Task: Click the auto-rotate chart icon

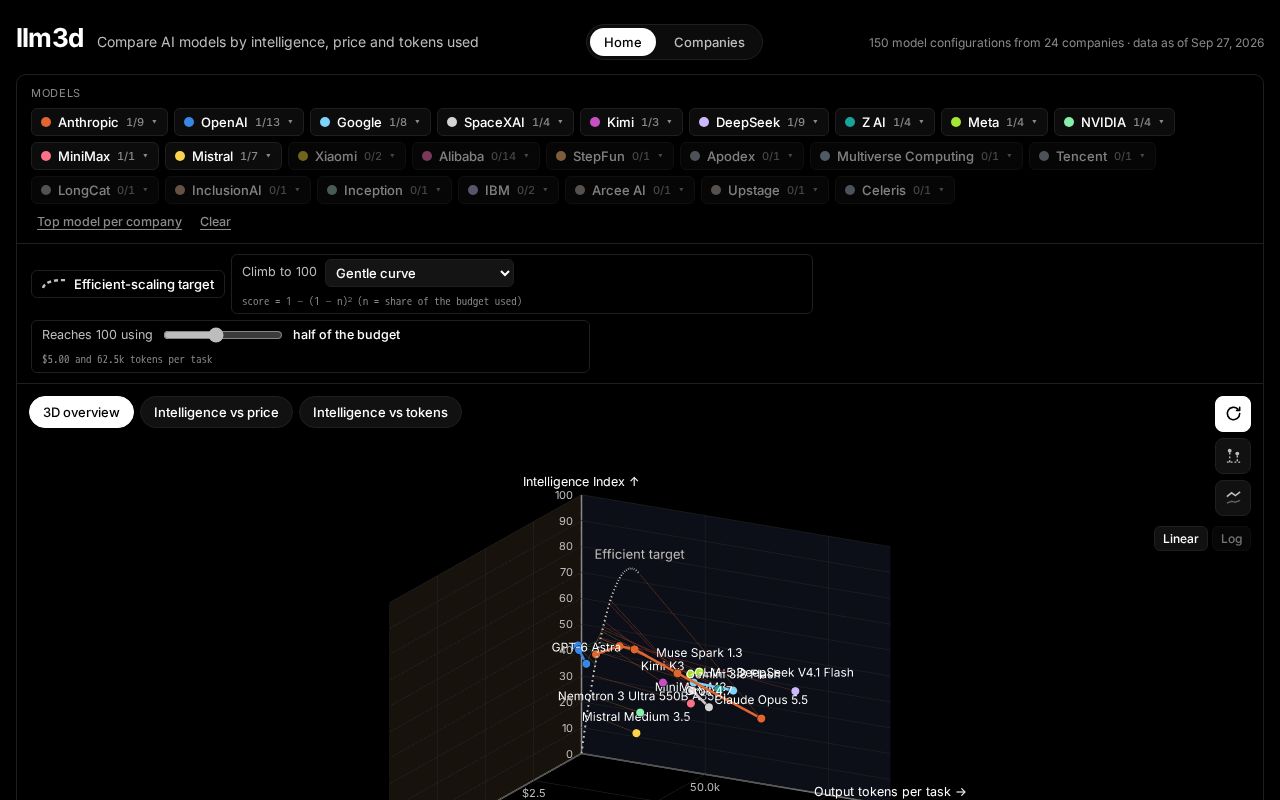Action: pos(1233,414)
